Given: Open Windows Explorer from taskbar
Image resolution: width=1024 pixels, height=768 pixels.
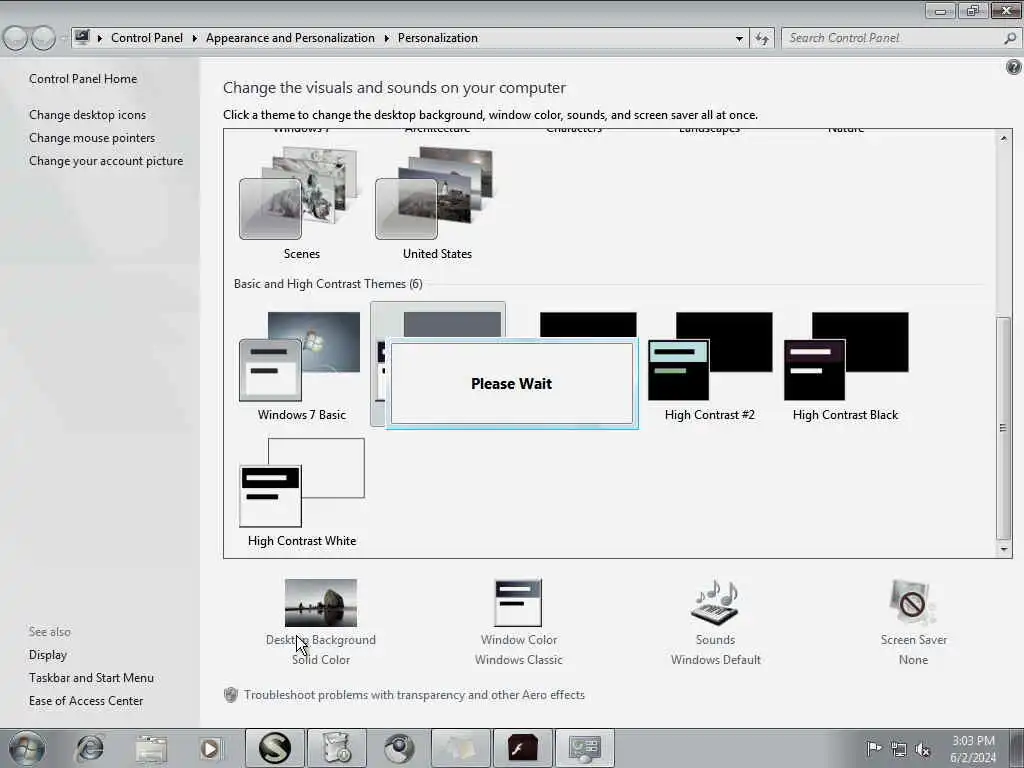Looking at the screenshot, I should point(151,749).
